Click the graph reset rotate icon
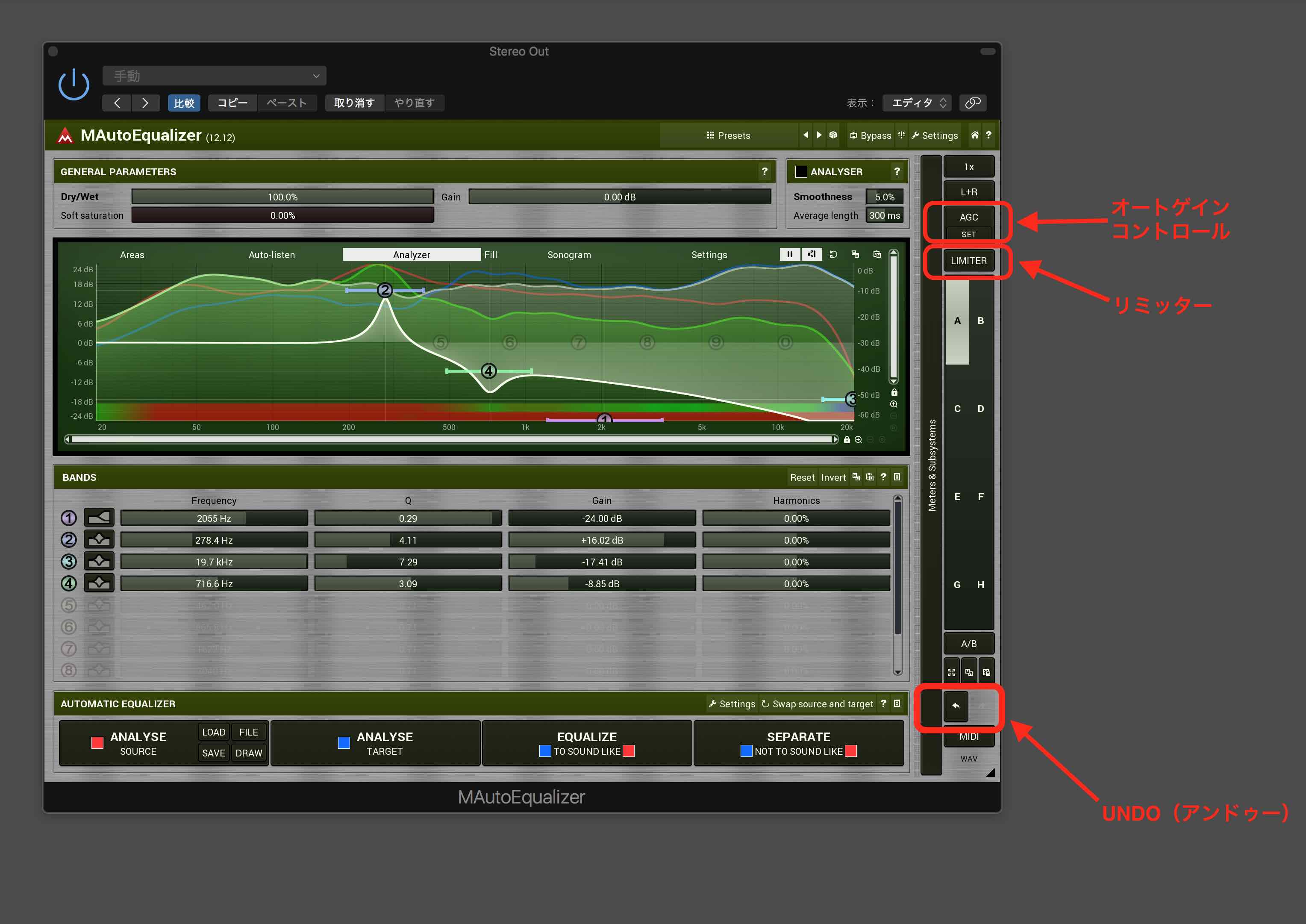 tap(833, 254)
